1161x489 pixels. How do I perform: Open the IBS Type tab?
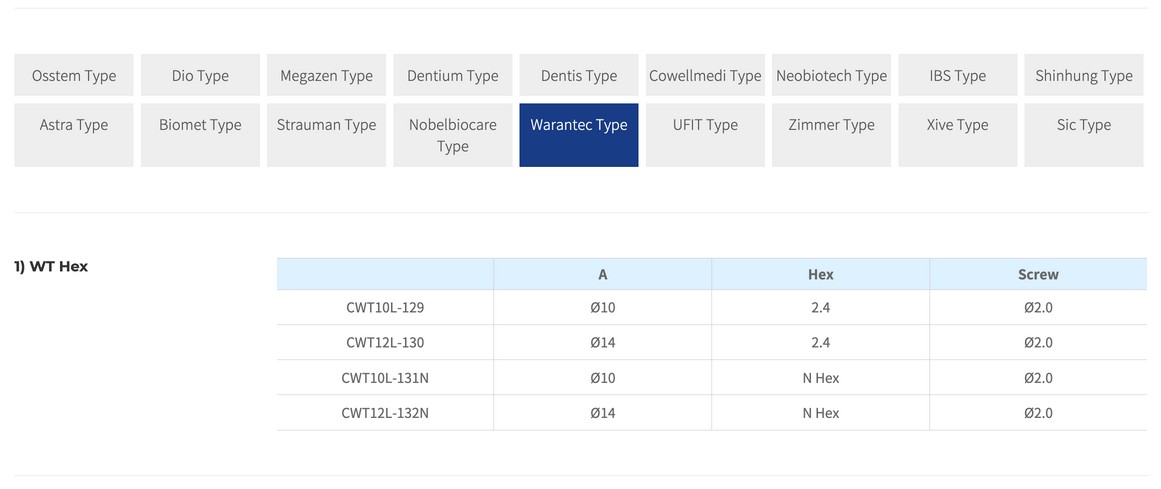957,75
